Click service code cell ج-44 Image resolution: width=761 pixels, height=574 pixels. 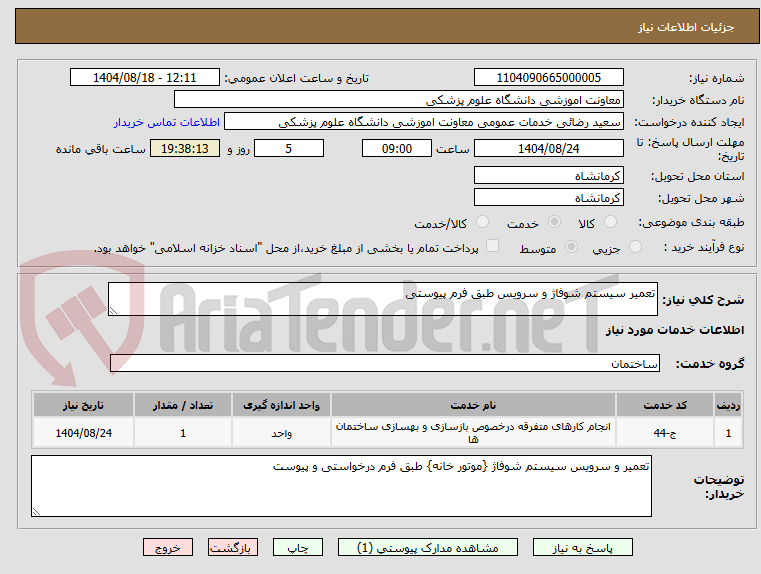click(664, 433)
